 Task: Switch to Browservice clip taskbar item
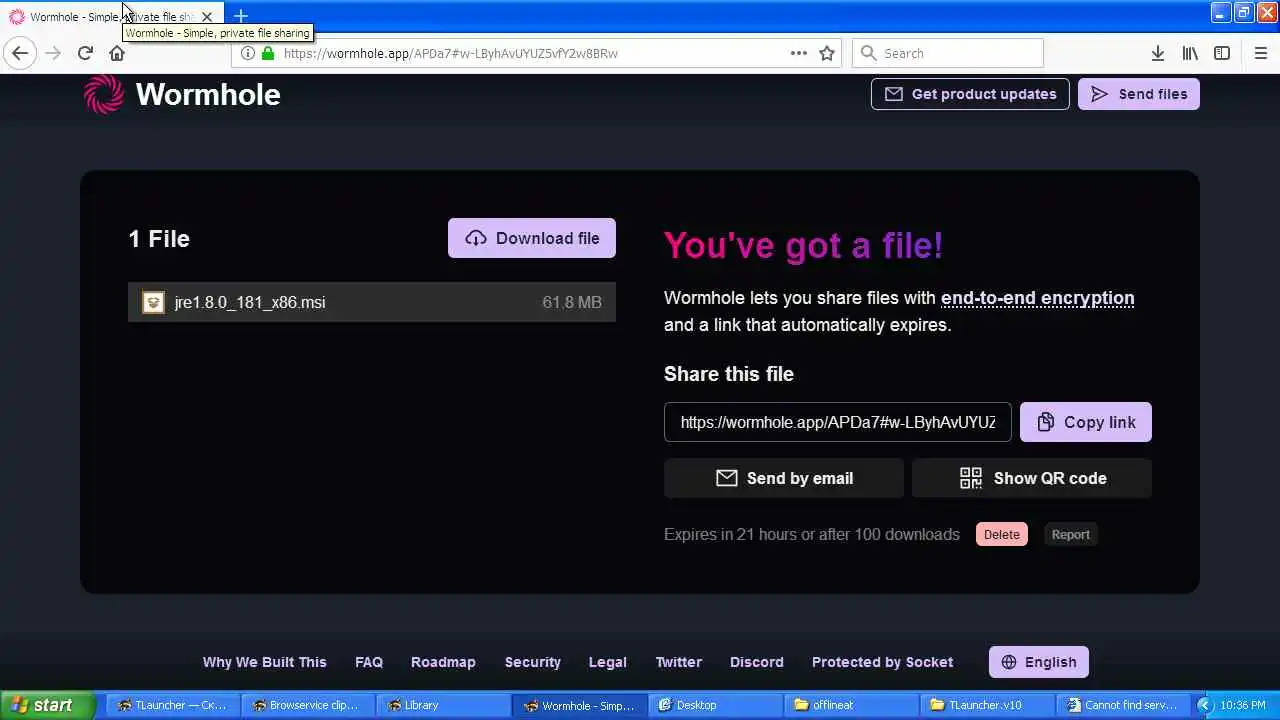click(x=307, y=705)
